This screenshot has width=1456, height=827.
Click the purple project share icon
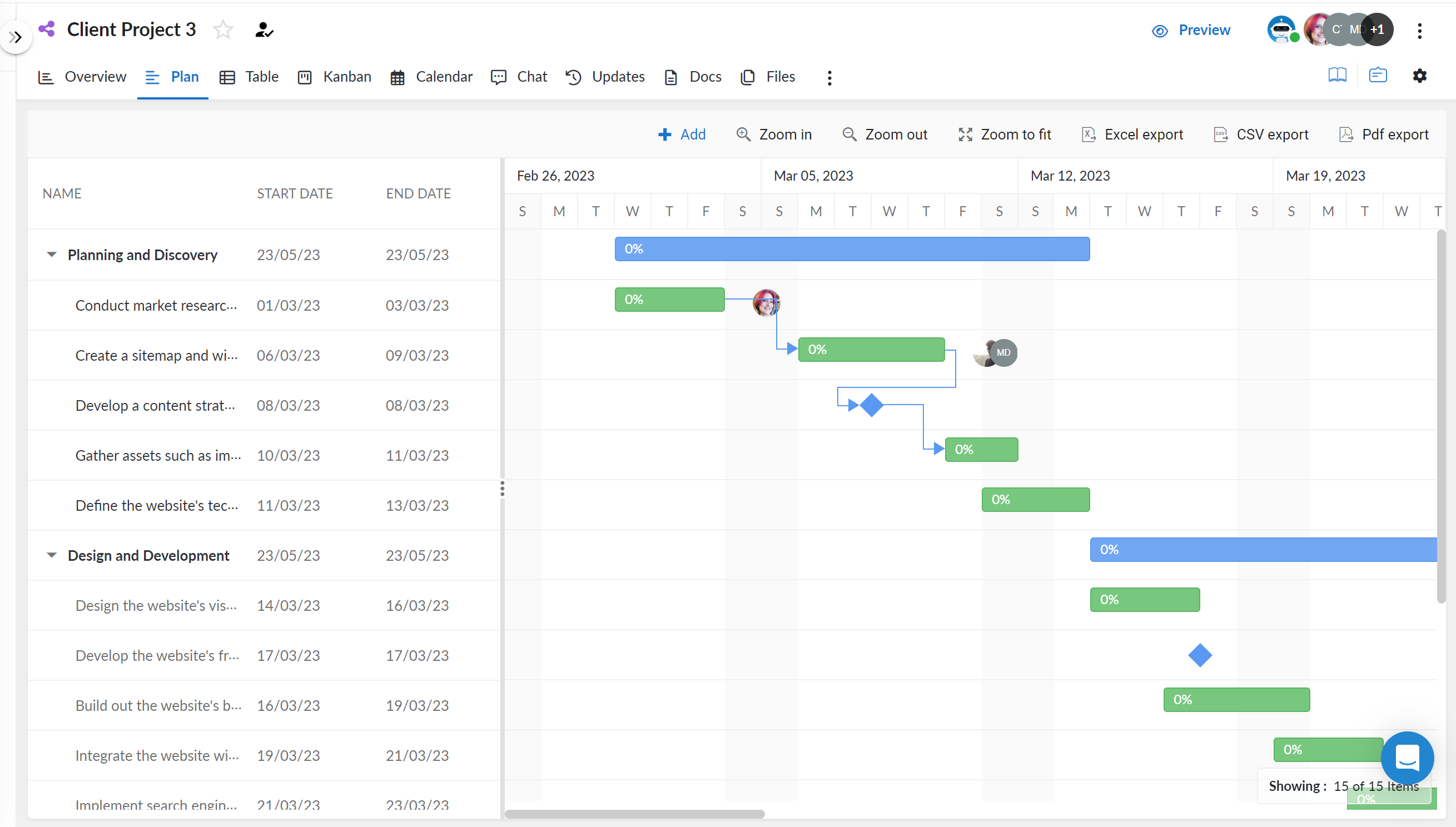tap(47, 29)
